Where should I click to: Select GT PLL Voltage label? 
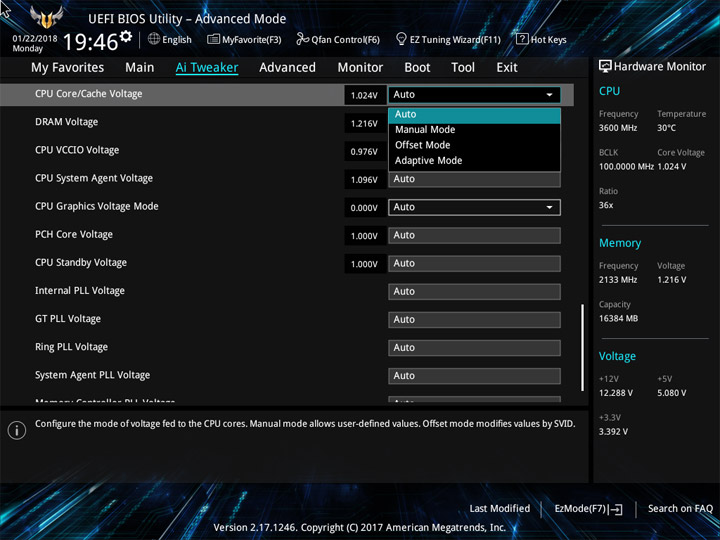(x=68, y=319)
